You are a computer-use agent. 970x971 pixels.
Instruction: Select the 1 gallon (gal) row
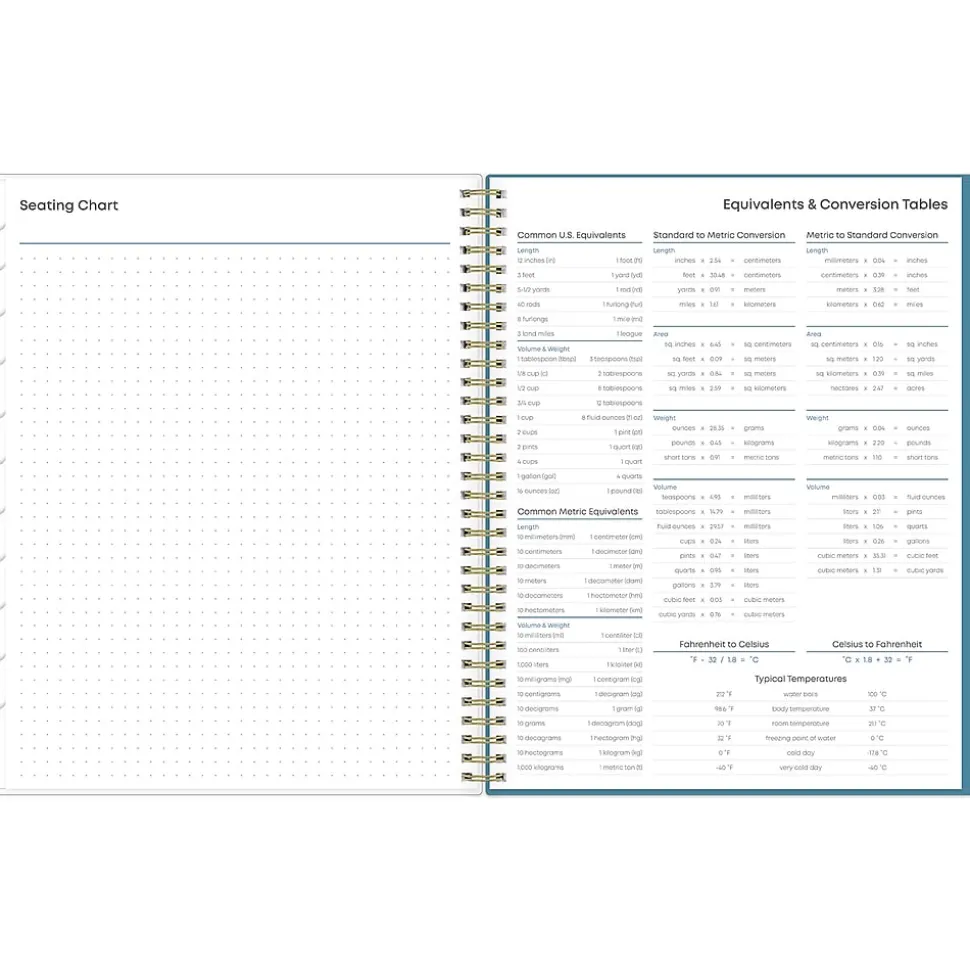pyautogui.click(x=579, y=477)
